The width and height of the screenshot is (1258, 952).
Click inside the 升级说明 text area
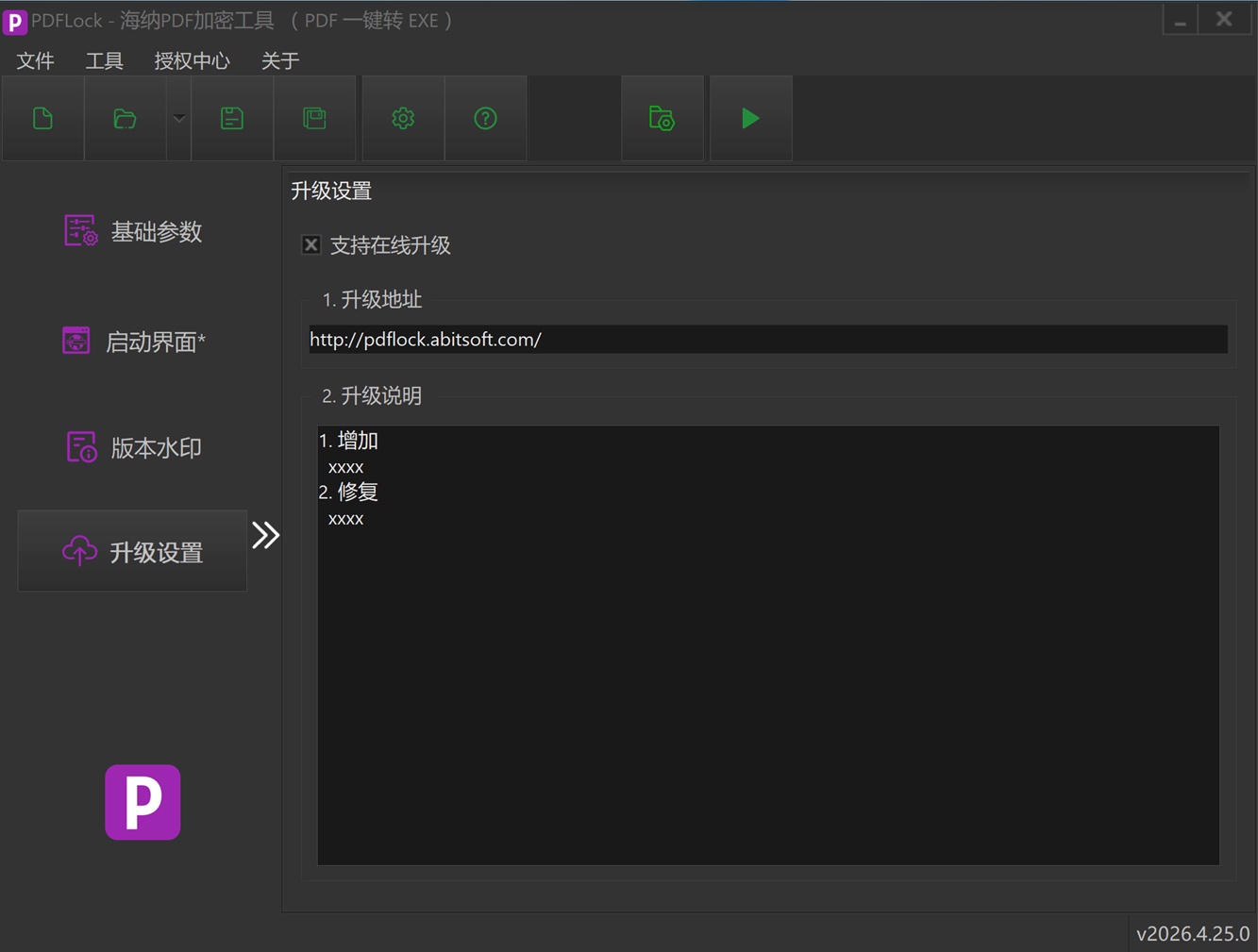(768, 645)
